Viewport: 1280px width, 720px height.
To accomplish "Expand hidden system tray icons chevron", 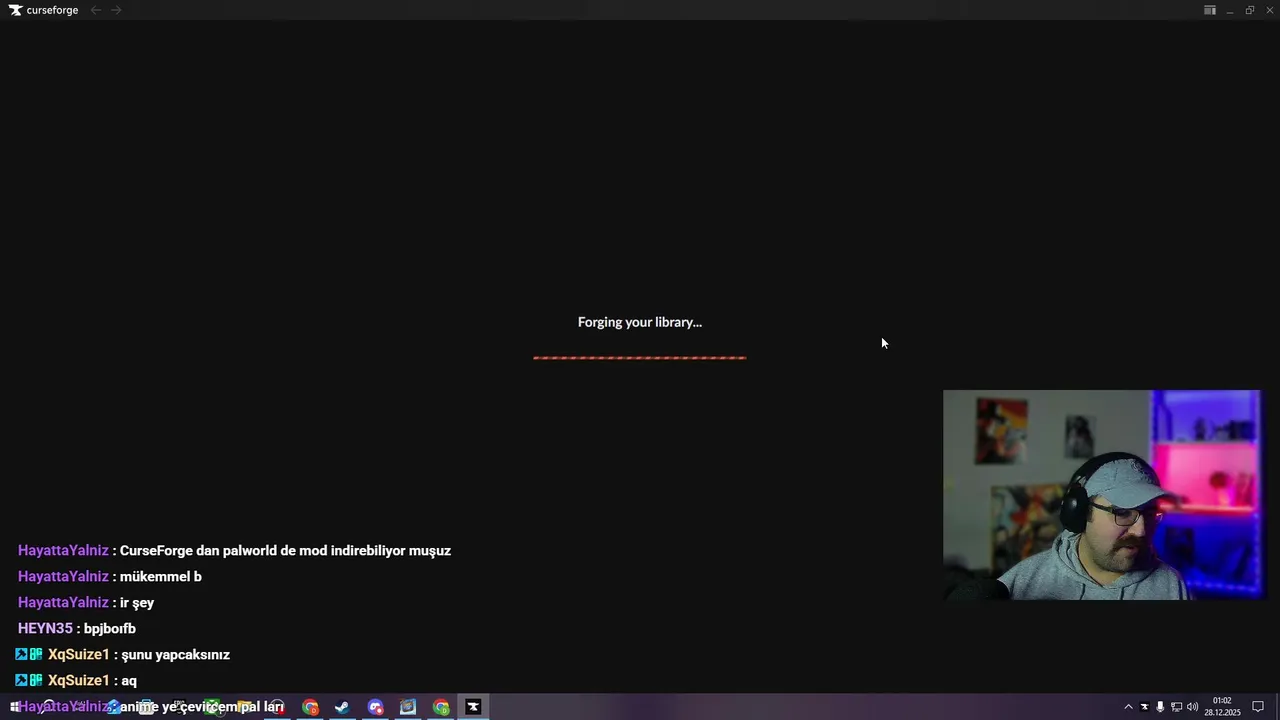I will (x=1129, y=707).
